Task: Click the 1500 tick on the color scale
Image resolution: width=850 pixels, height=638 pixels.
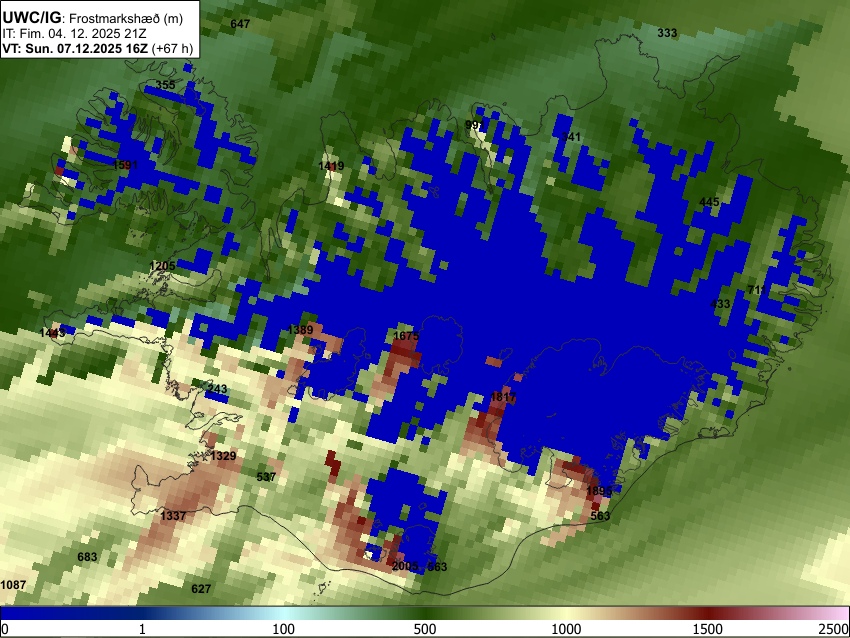Action: coord(708,629)
